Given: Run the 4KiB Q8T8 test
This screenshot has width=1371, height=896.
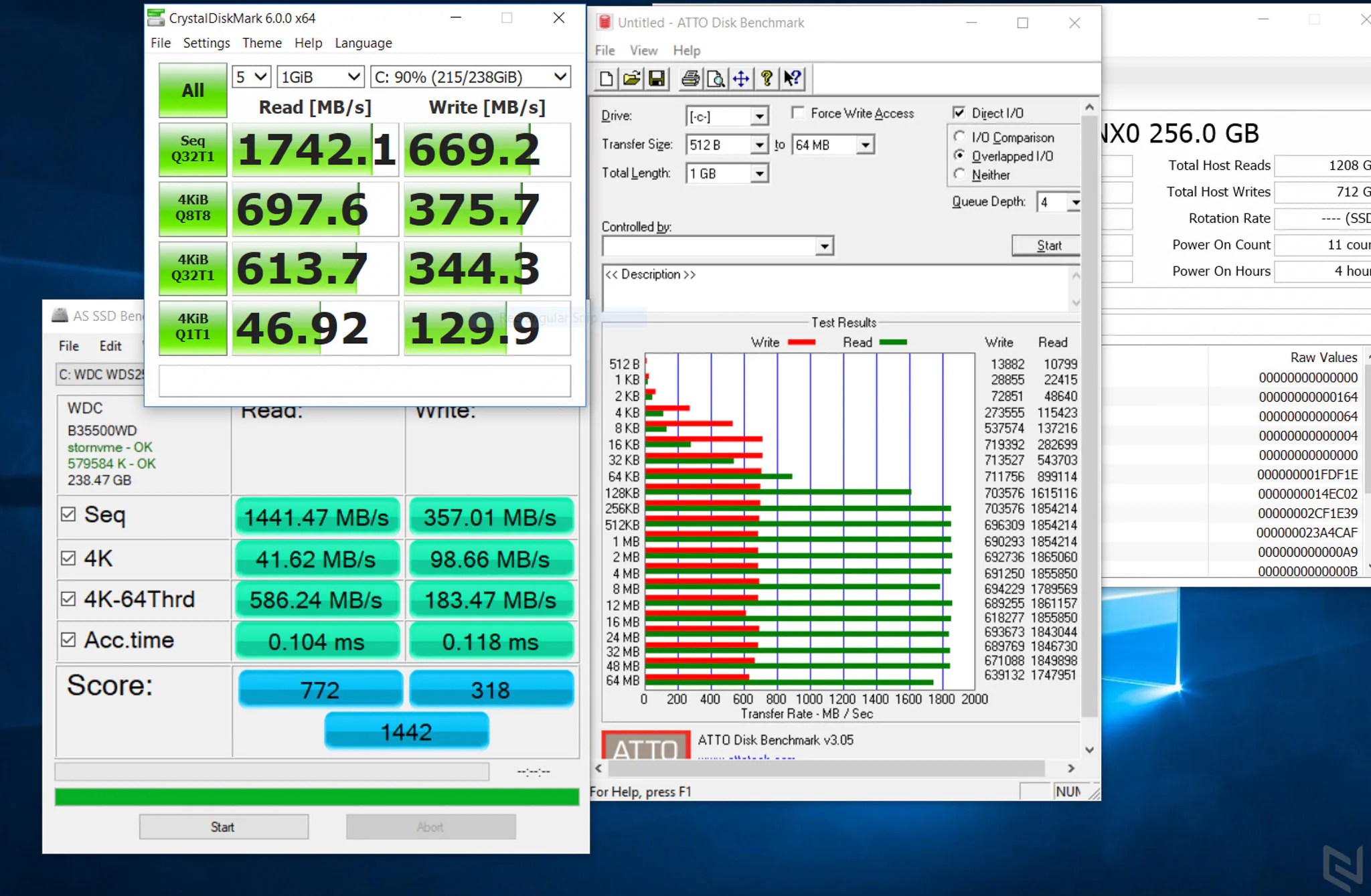Looking at the screenshot, I should coord(193,209).
